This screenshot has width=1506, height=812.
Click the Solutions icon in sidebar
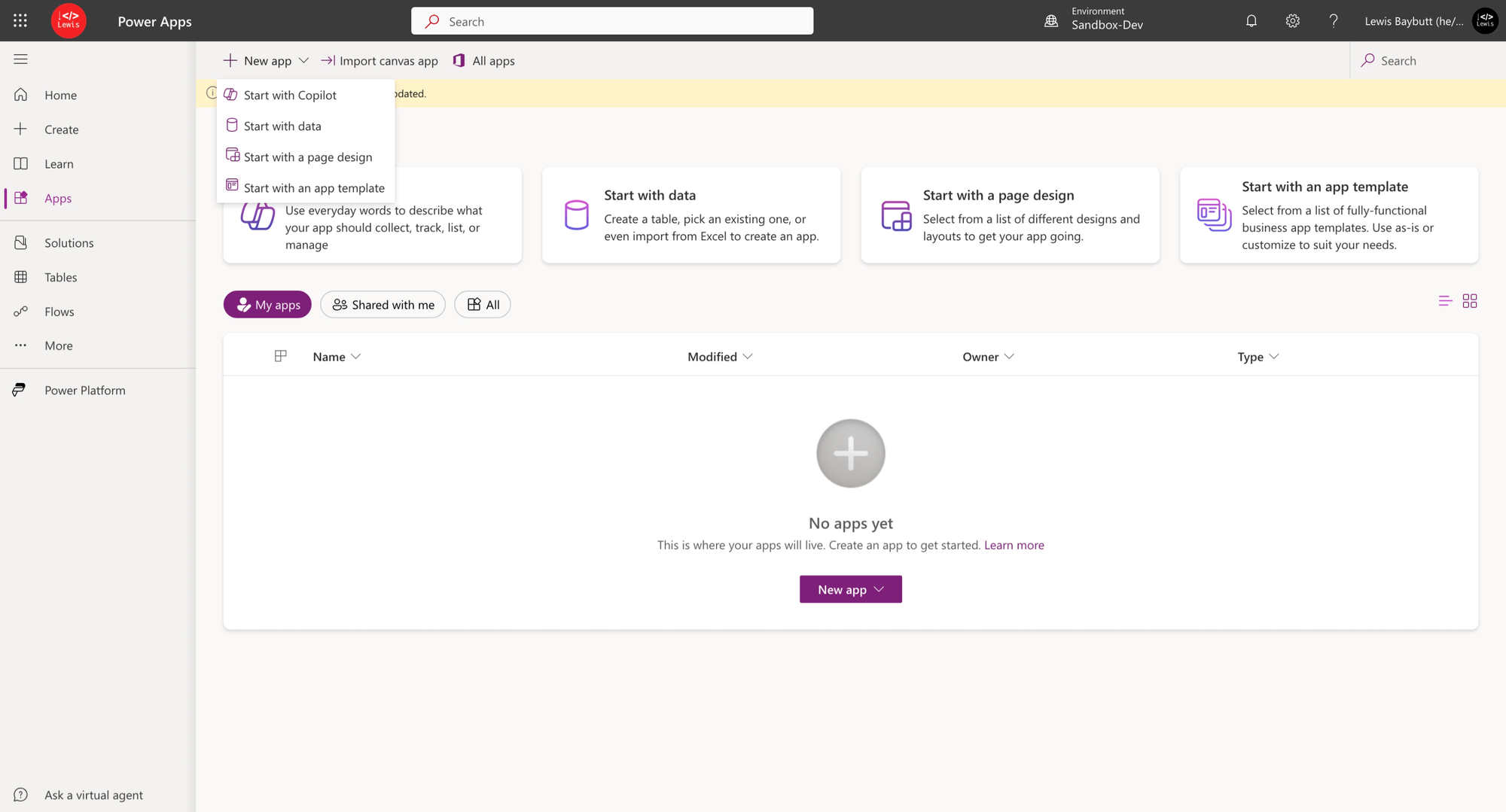pos(21,242)
